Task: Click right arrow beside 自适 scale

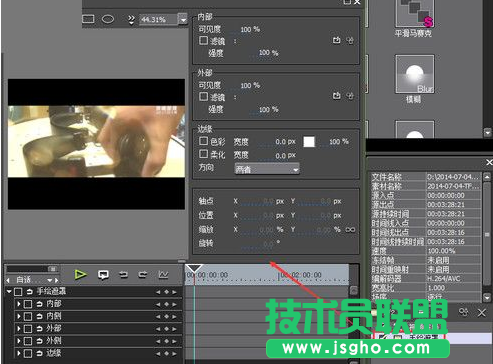Action: 57,280
